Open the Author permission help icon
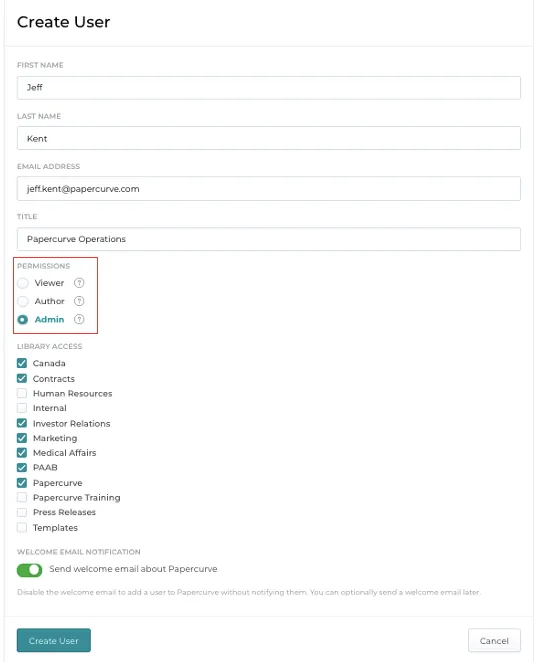Screen dimensions: 534x662 79,301
